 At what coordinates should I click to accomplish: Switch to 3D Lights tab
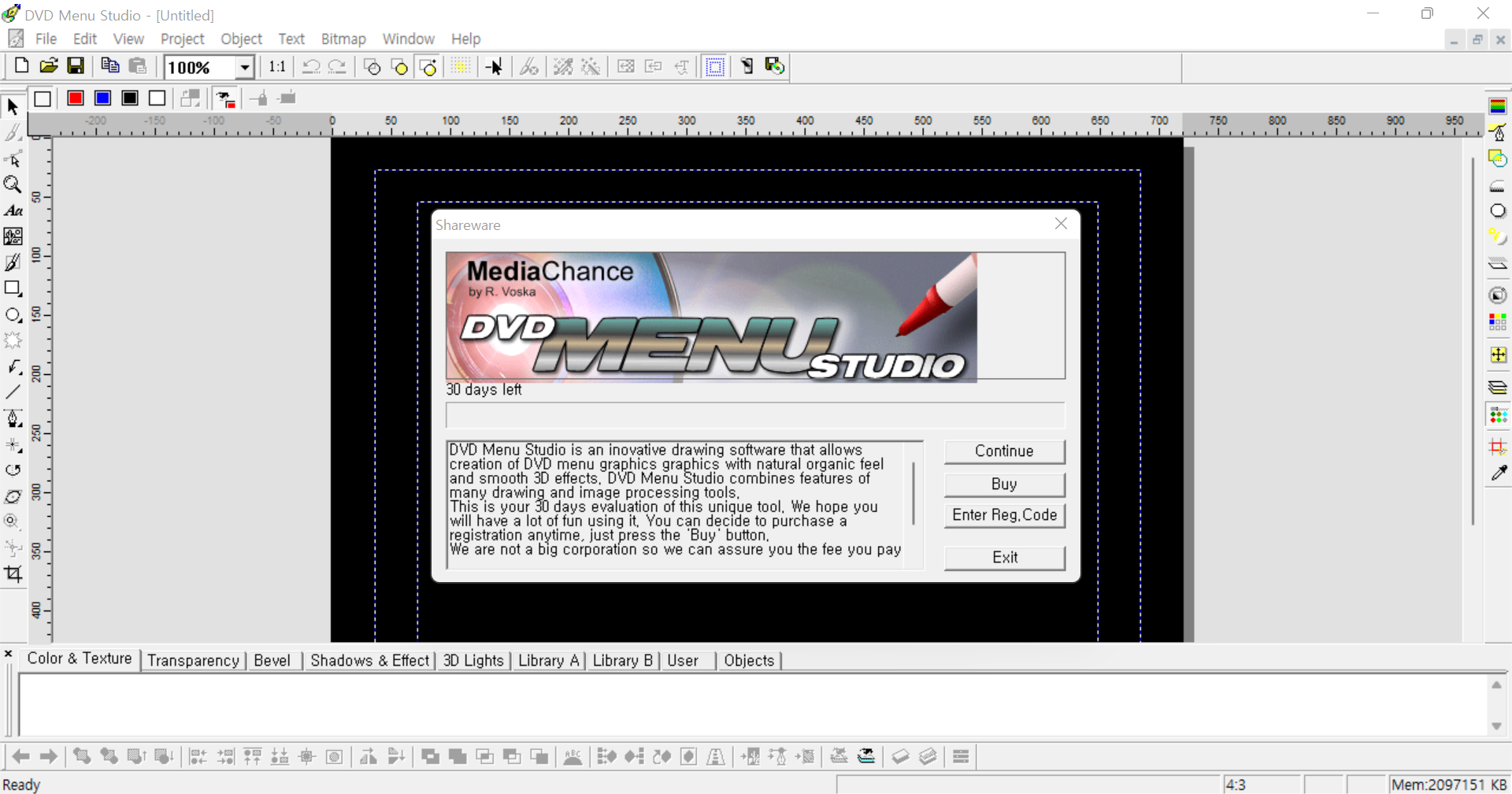(x=473, y=661)
